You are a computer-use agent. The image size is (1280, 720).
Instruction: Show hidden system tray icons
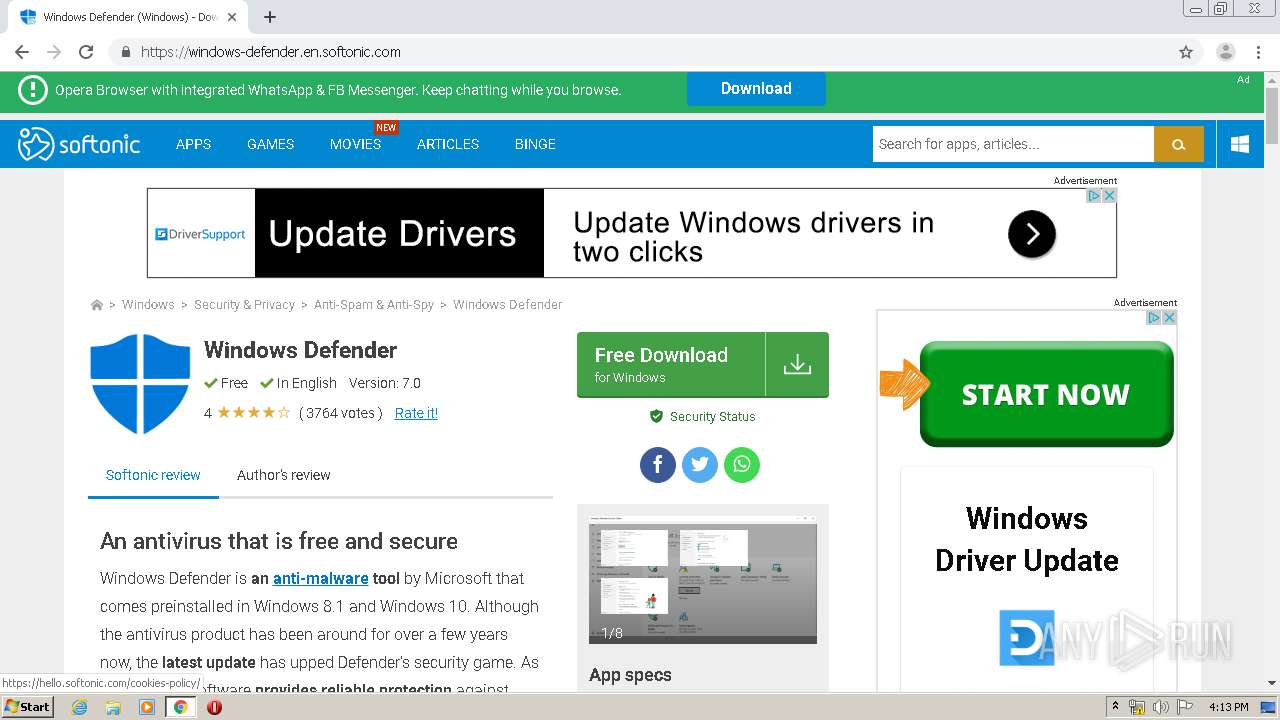(x=1115, y=707)
